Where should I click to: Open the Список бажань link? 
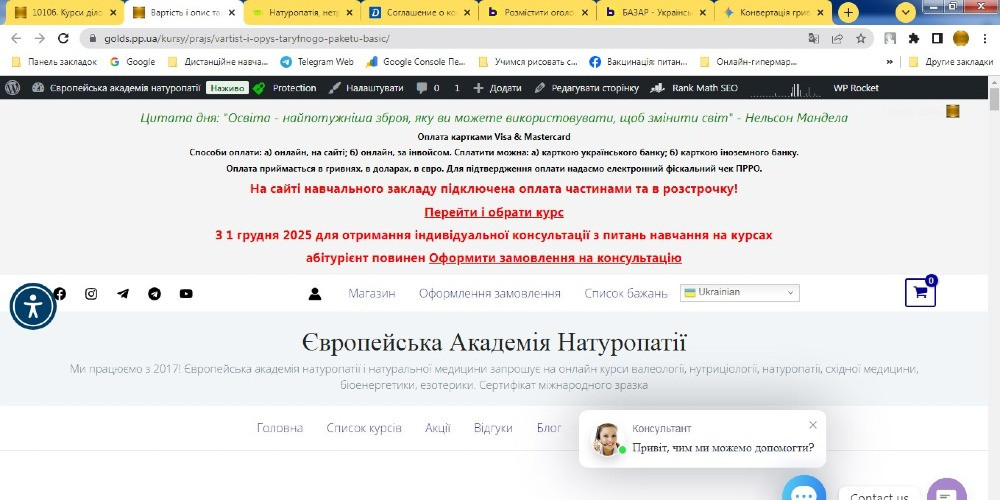click(626, 293)
